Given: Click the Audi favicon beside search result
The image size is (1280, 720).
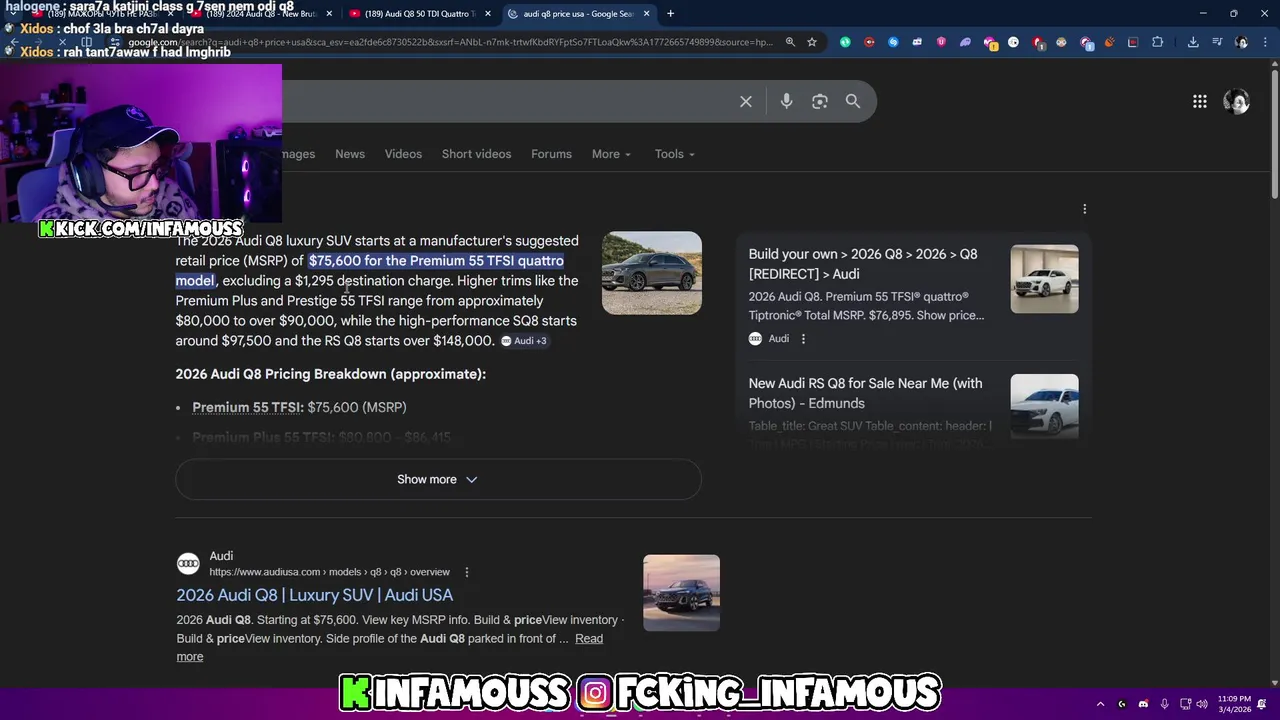Looking at the screenshot, I should [188, 564].
